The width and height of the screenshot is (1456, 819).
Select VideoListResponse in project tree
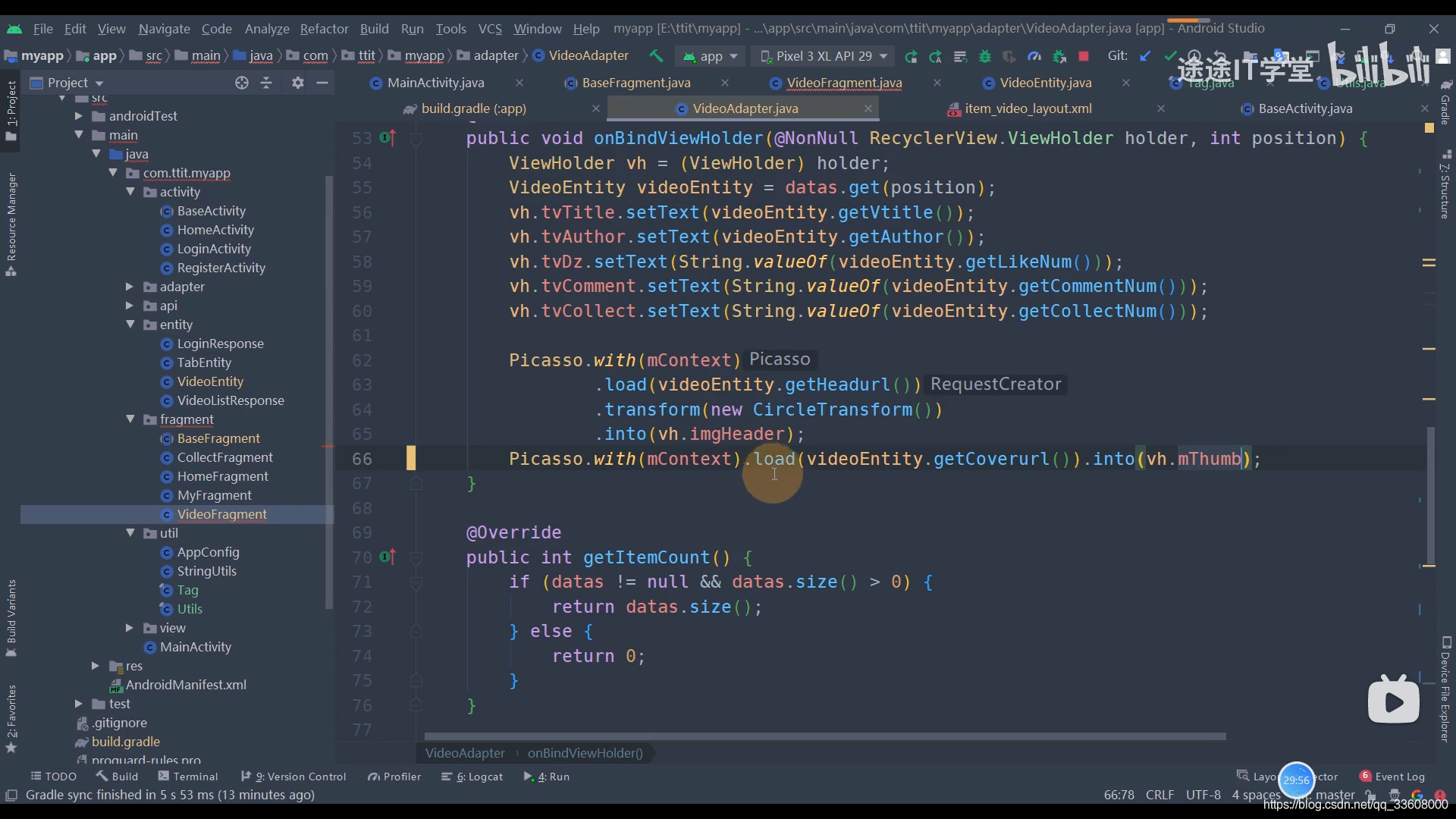tap(230, 400)
